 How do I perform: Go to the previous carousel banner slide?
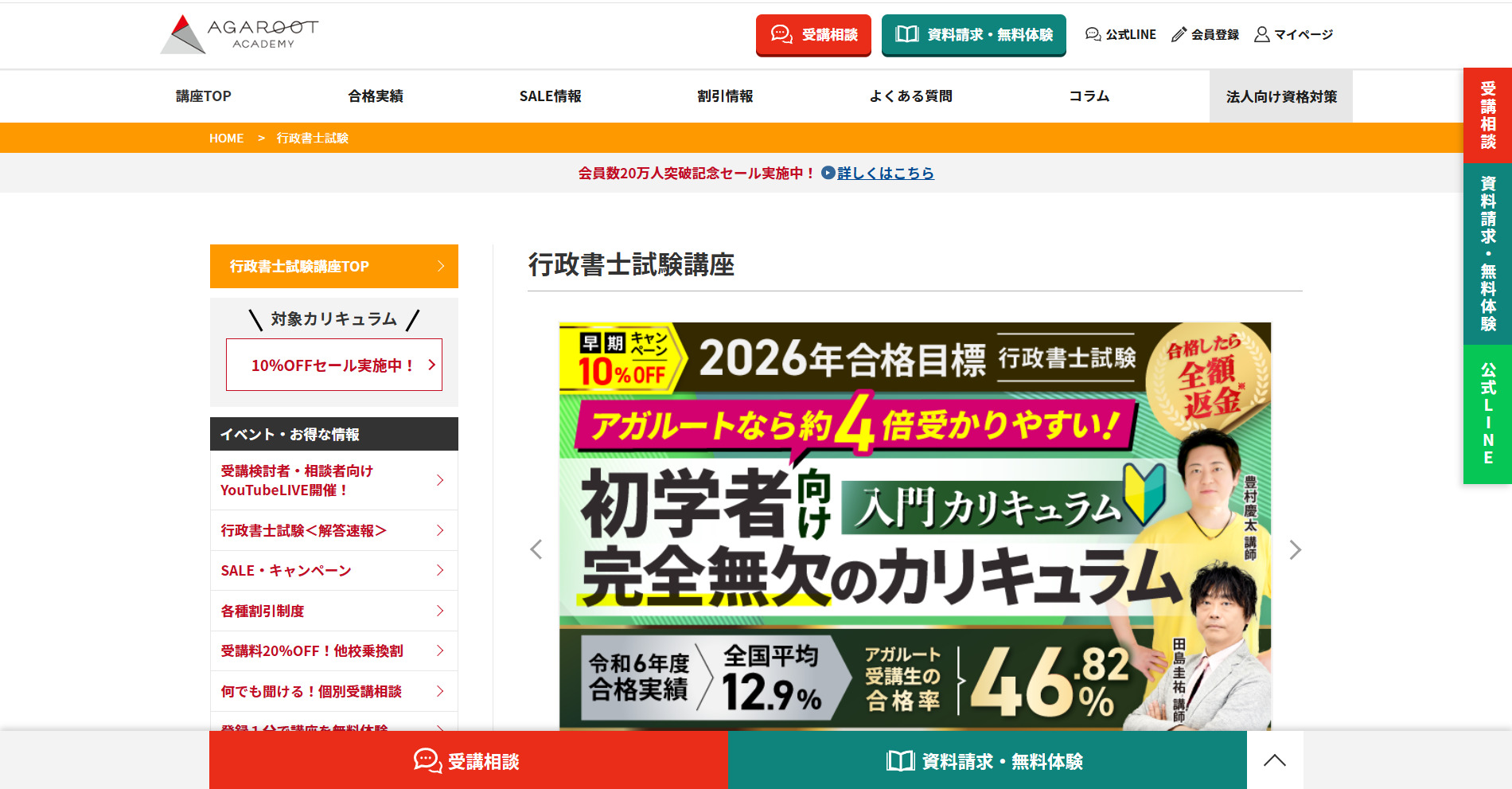(536, 549)
